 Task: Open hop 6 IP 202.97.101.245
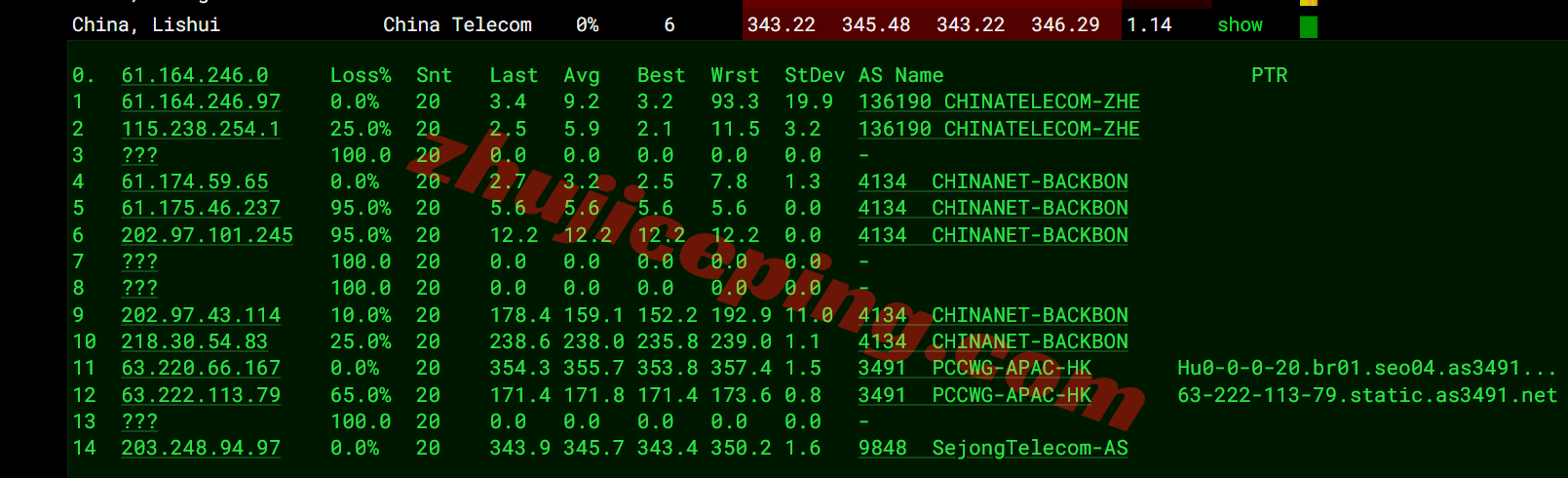[207, 235]
